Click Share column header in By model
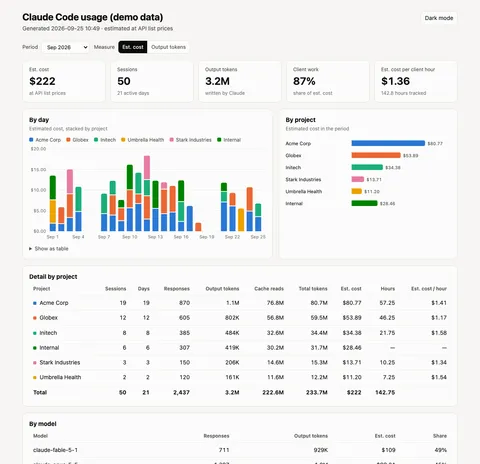Viewport: 480px width, 464px height. click(440, 436)
